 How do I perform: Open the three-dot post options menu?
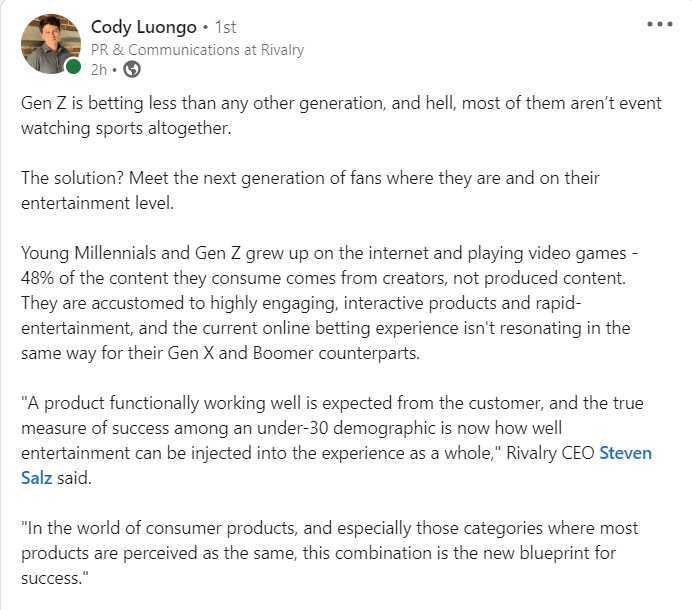(x=660, y=24)
